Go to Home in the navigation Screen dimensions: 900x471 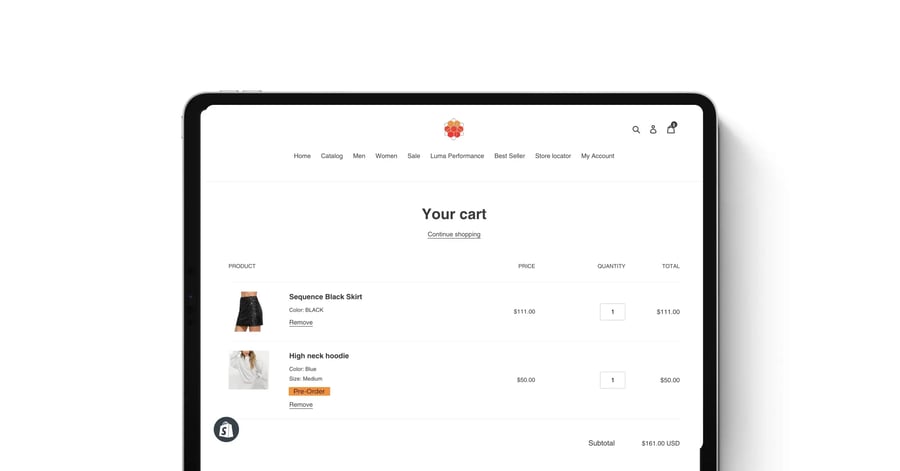click(x=302, y=156)
